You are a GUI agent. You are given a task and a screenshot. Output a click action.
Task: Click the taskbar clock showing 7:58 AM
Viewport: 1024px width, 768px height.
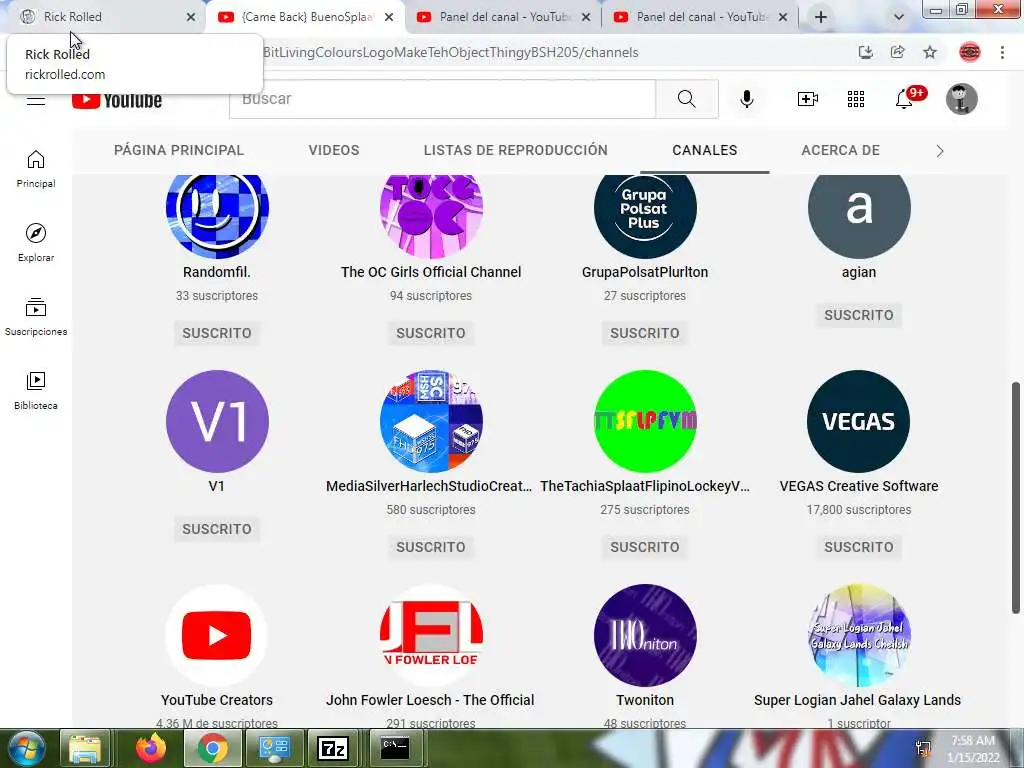pyautogui.click(x=973, y=748)
